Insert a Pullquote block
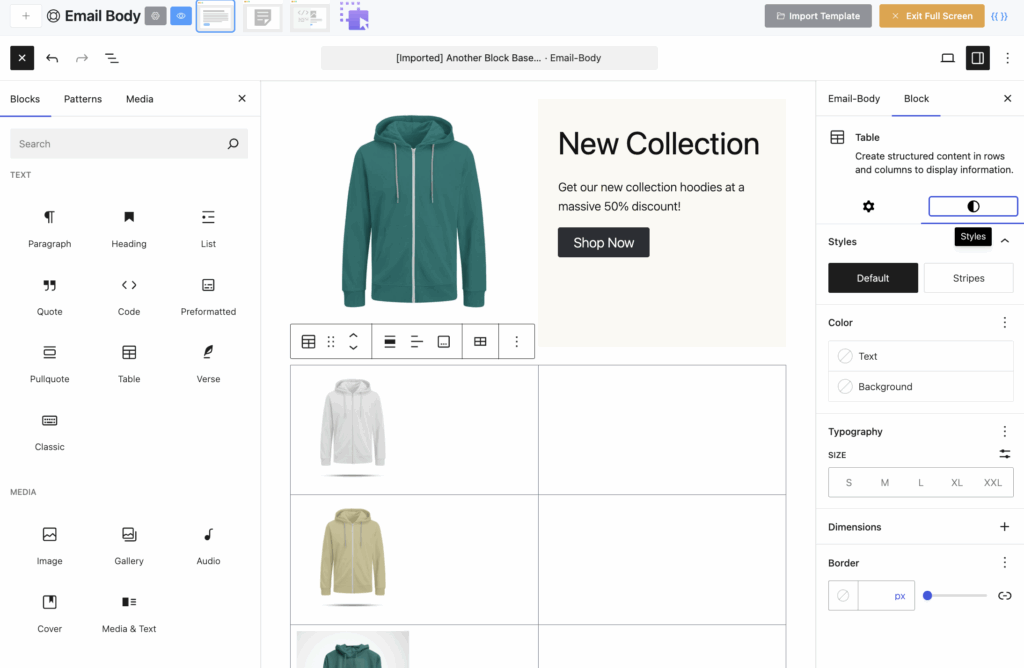Viewport: 1024px width, 668px height. [49, 362]
